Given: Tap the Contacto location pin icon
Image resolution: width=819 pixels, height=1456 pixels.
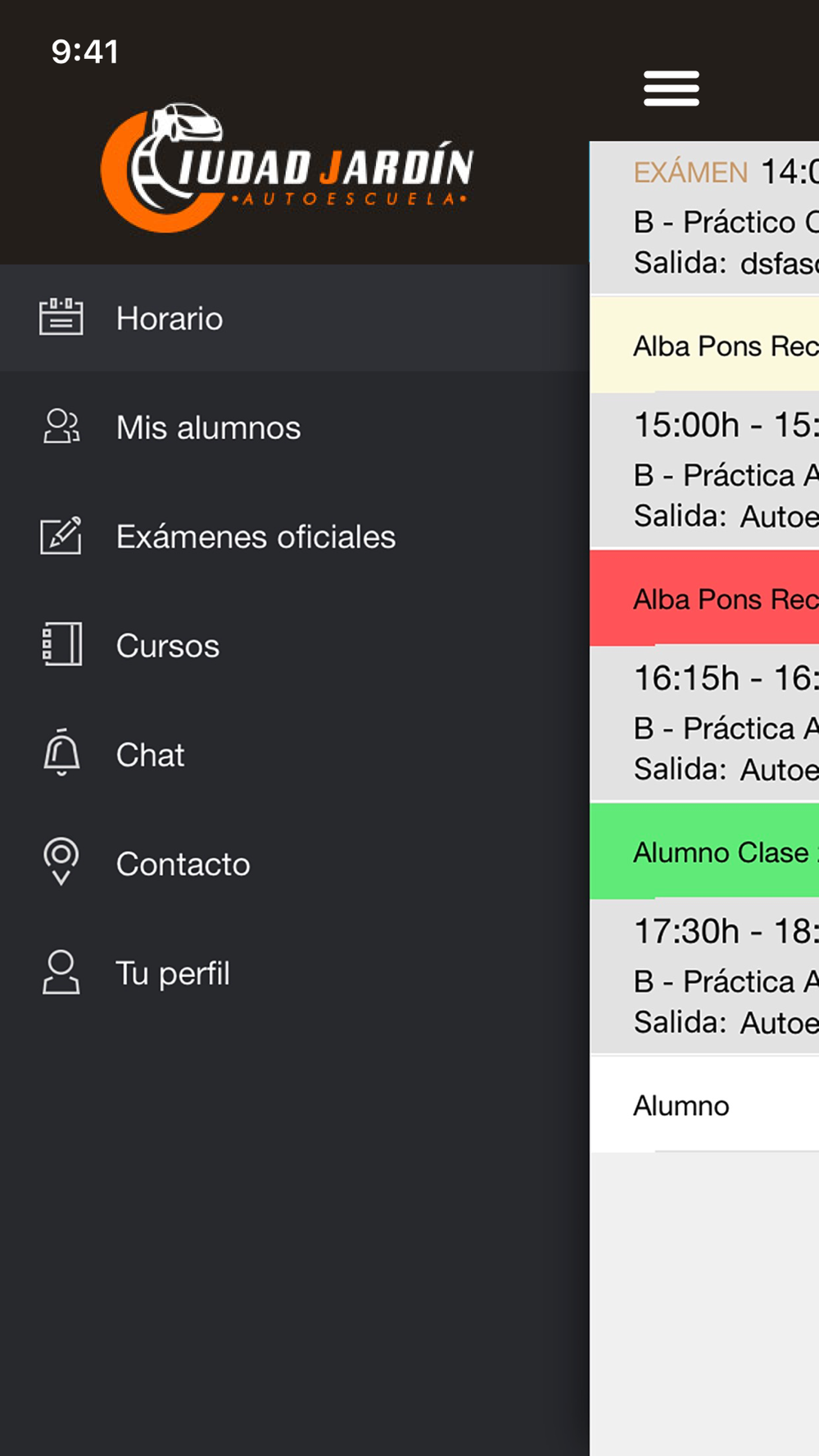Looking at the screenshot, I should pos(61,861).
